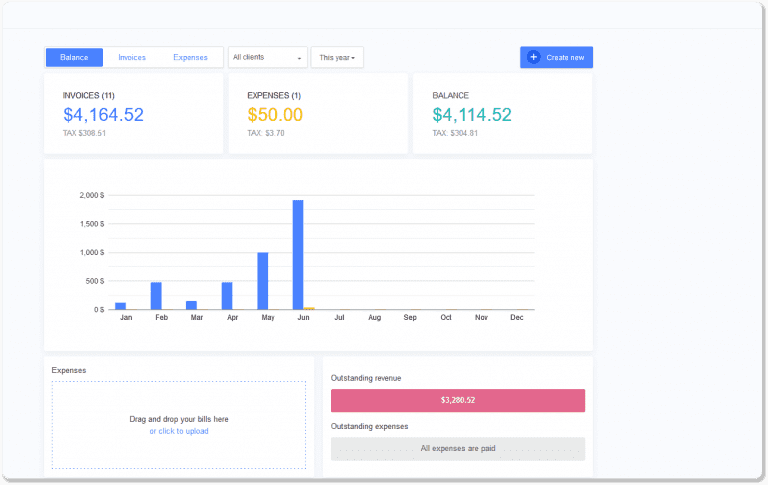Select the tall blue June bar
The image size is (768, 485).
click(298, 255)
